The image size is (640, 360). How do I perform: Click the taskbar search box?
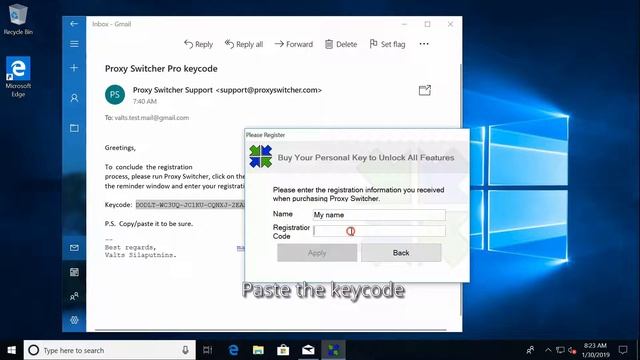coord(109,350)
